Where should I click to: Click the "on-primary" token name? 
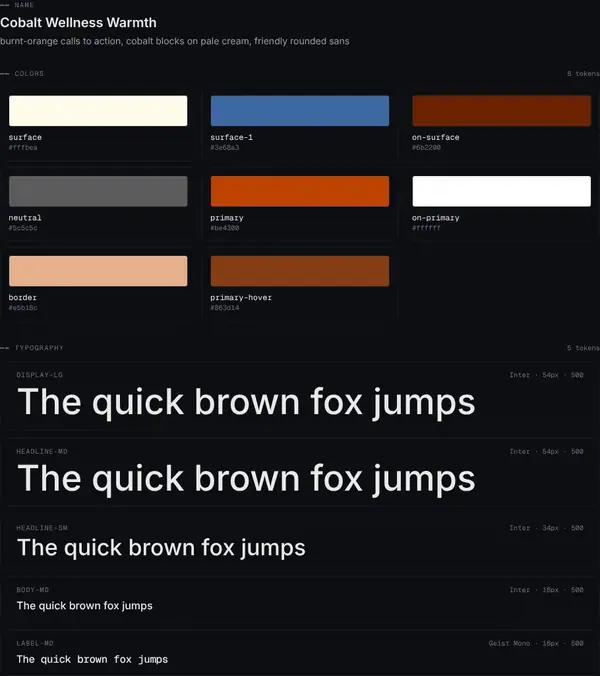(x=435, y=218)
